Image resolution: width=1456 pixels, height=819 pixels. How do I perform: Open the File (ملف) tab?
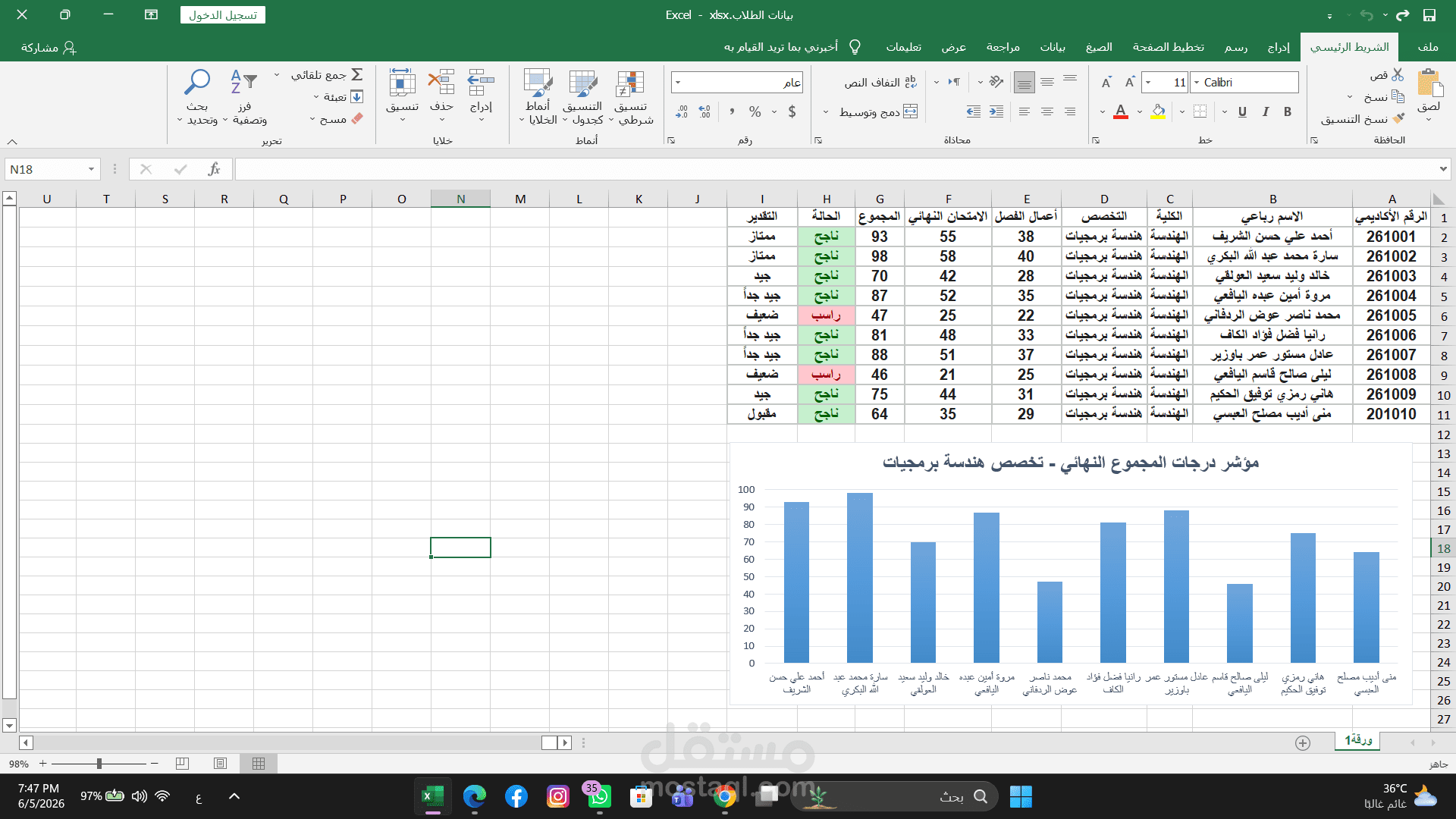1428,47
